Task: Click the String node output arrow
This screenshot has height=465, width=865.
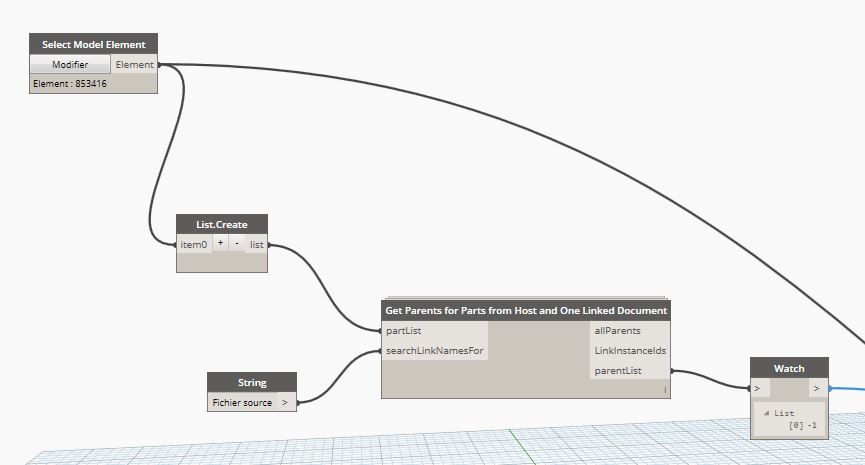Action: pyautogui.click(x=285, y=403)
